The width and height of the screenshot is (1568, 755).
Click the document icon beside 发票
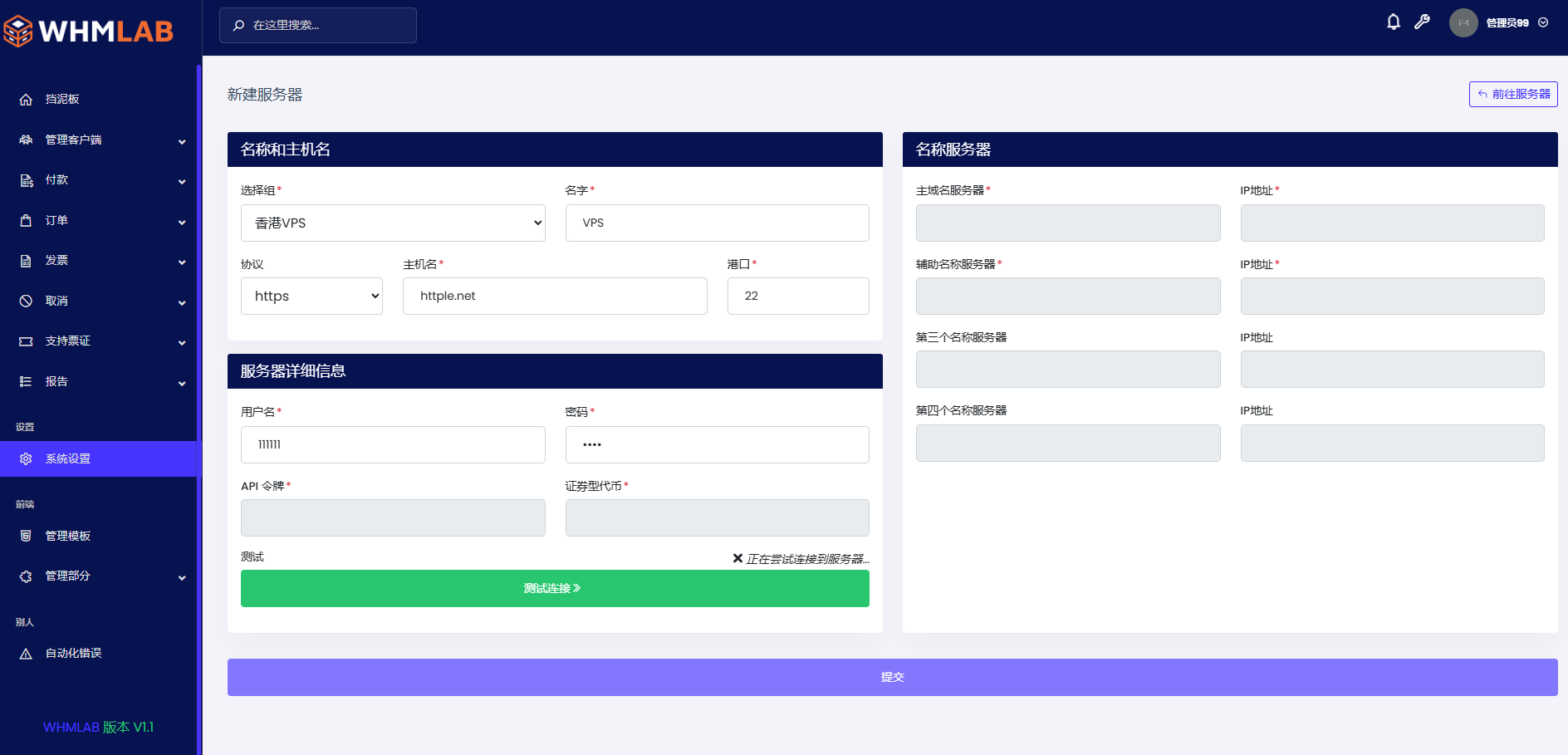click(26, 261)
